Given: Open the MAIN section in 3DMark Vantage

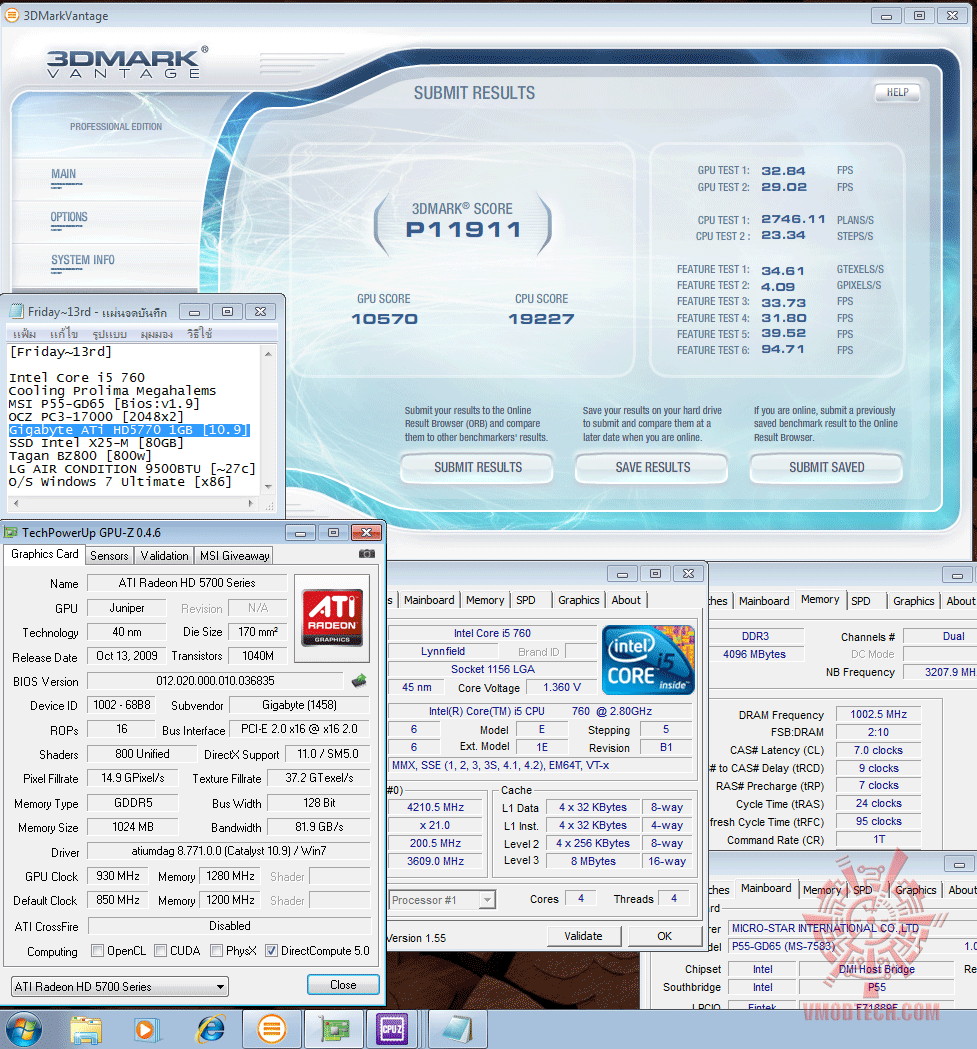Looking at the screenshot, I should [x=64, y=174].
